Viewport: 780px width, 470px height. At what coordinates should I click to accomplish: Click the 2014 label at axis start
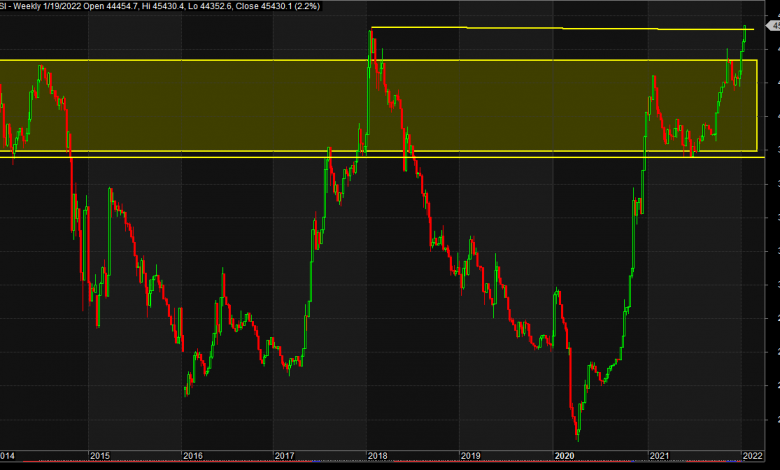pyautogui.click(x=9, y=455)
